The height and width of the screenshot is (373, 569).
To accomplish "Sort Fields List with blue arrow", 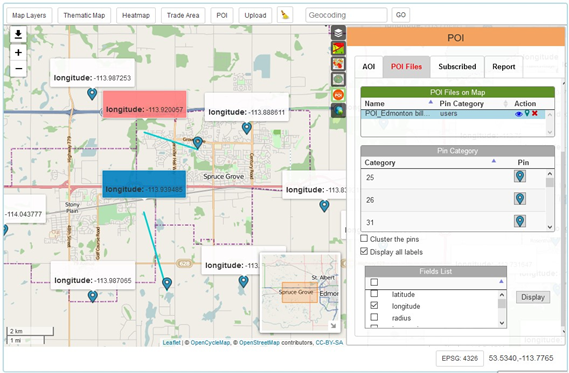I will [x=501, y=281].
